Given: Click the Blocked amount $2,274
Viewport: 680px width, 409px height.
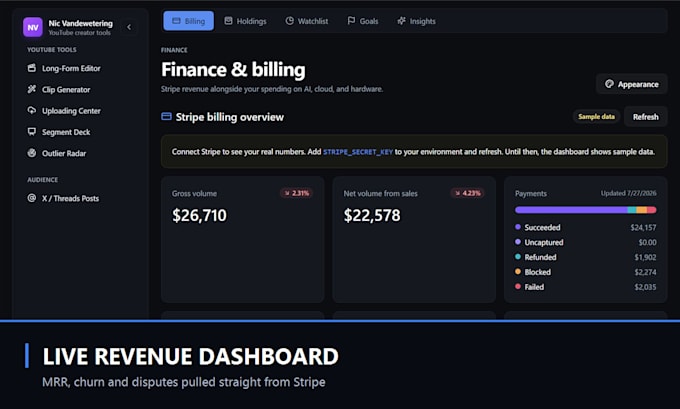Looking at the screenshot, I should pos(645,272).
